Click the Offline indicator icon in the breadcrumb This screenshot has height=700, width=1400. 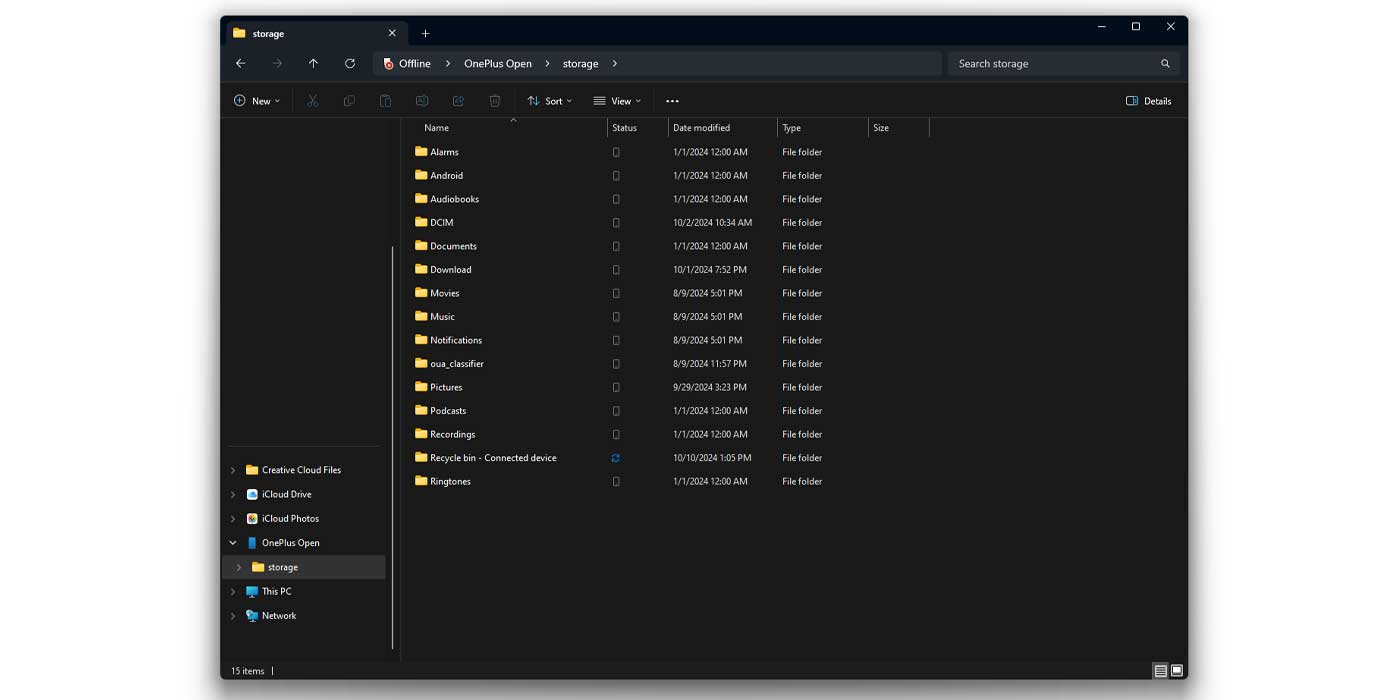pos(387,63)
